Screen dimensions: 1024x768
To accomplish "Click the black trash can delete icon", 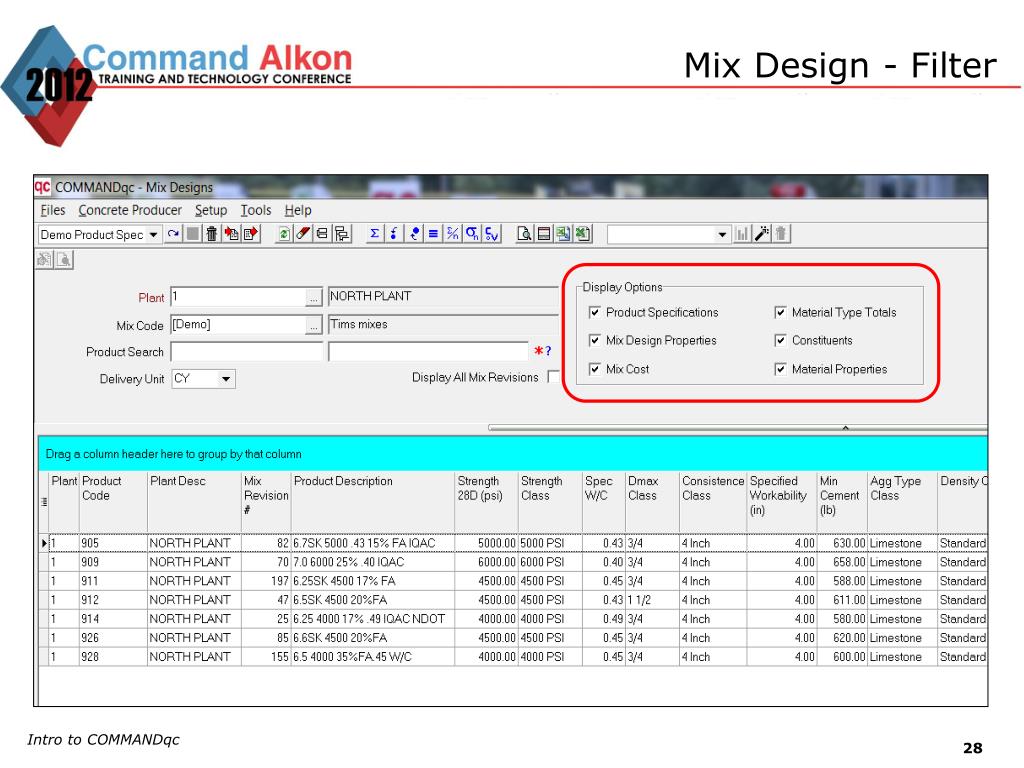I will click(212, 234).
